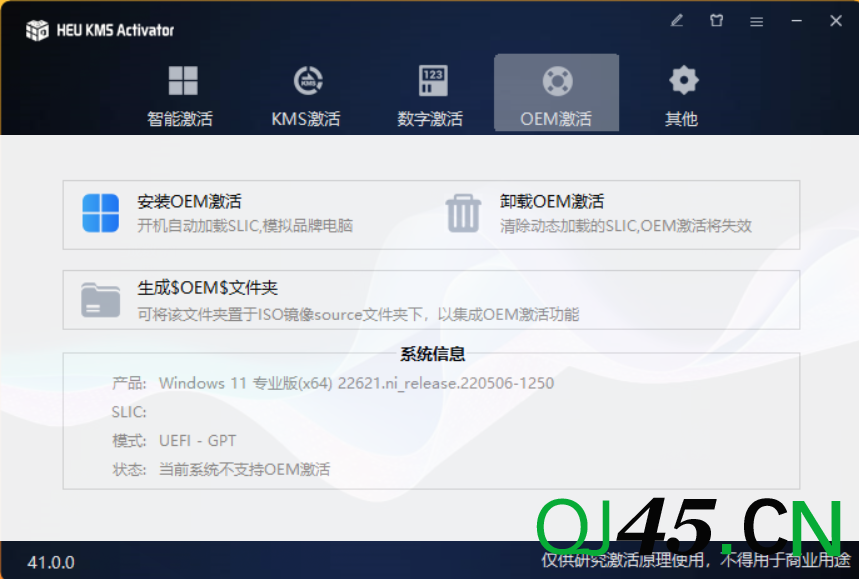This screenshot has width=859, height=579.
Task: Switch to the KMS激活 tab
Action: pos(306,94)
